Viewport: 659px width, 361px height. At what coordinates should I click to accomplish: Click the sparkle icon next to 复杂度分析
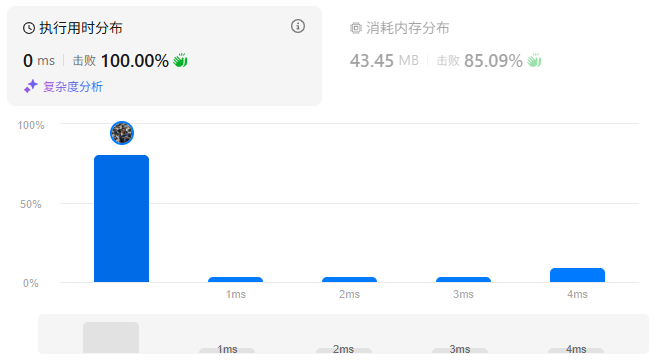pyautogui.click(x=31, y=87)
